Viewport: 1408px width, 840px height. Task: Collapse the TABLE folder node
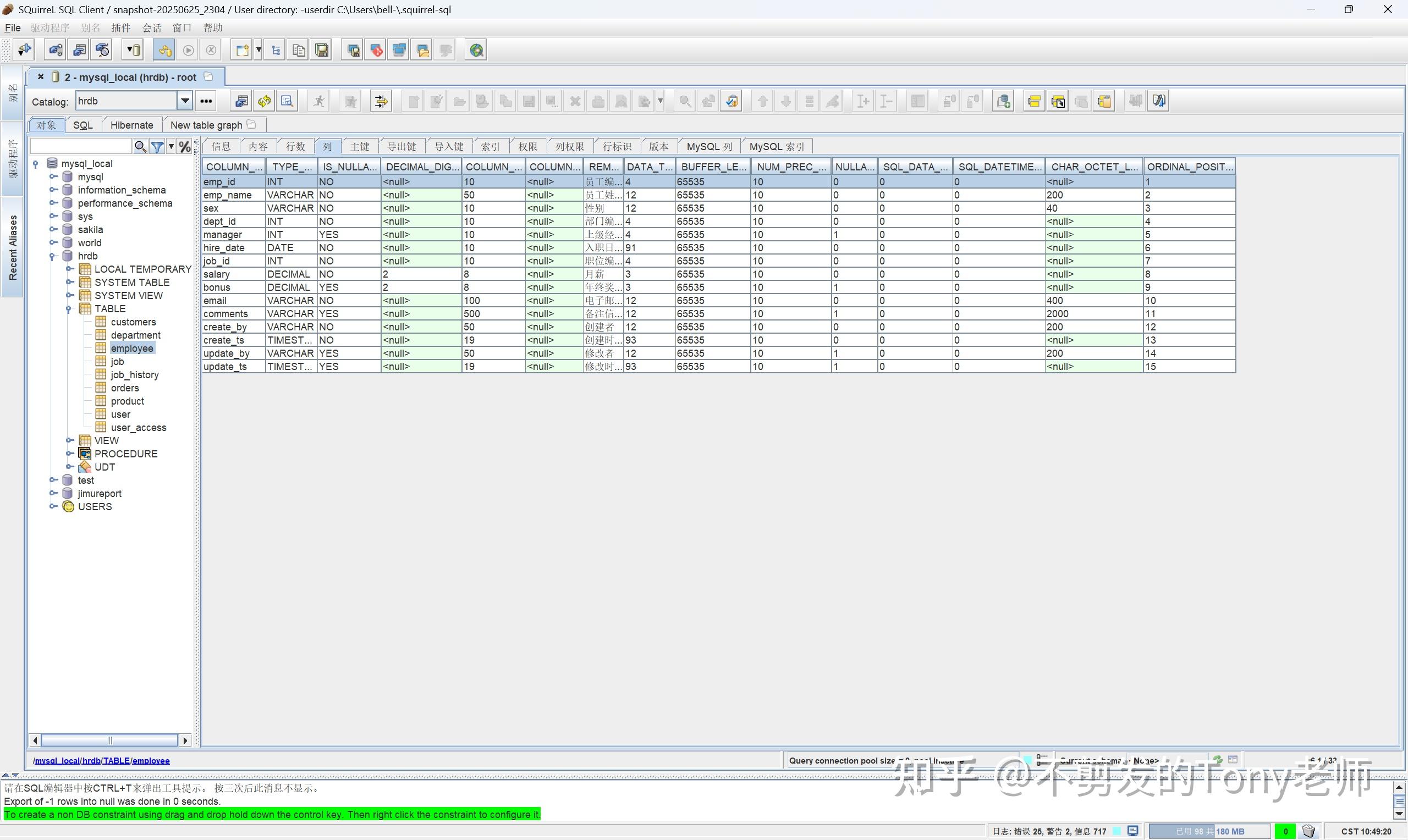[69, 308]
